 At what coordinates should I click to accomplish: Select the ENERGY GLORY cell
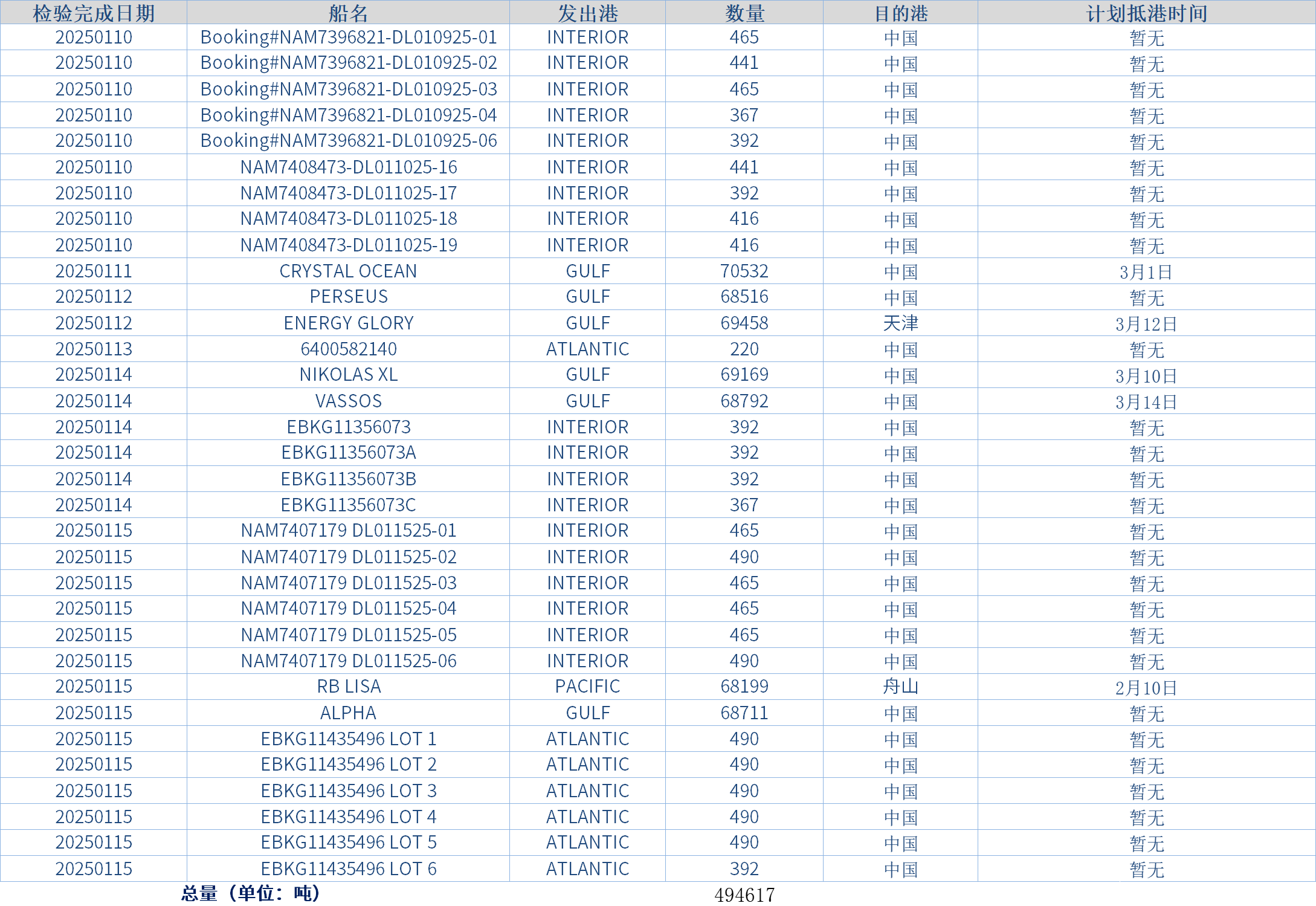click(x=348, y=323)
